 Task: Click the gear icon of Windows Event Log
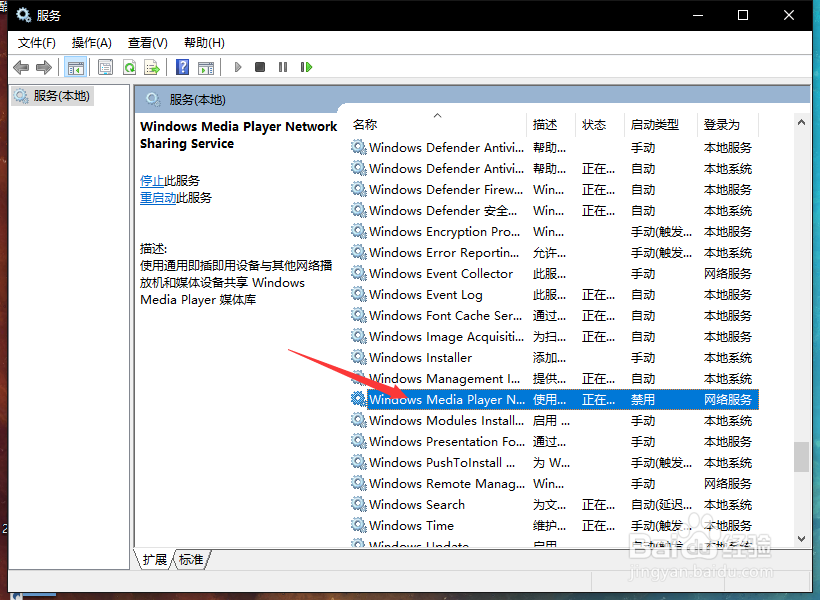pos(358,295)
